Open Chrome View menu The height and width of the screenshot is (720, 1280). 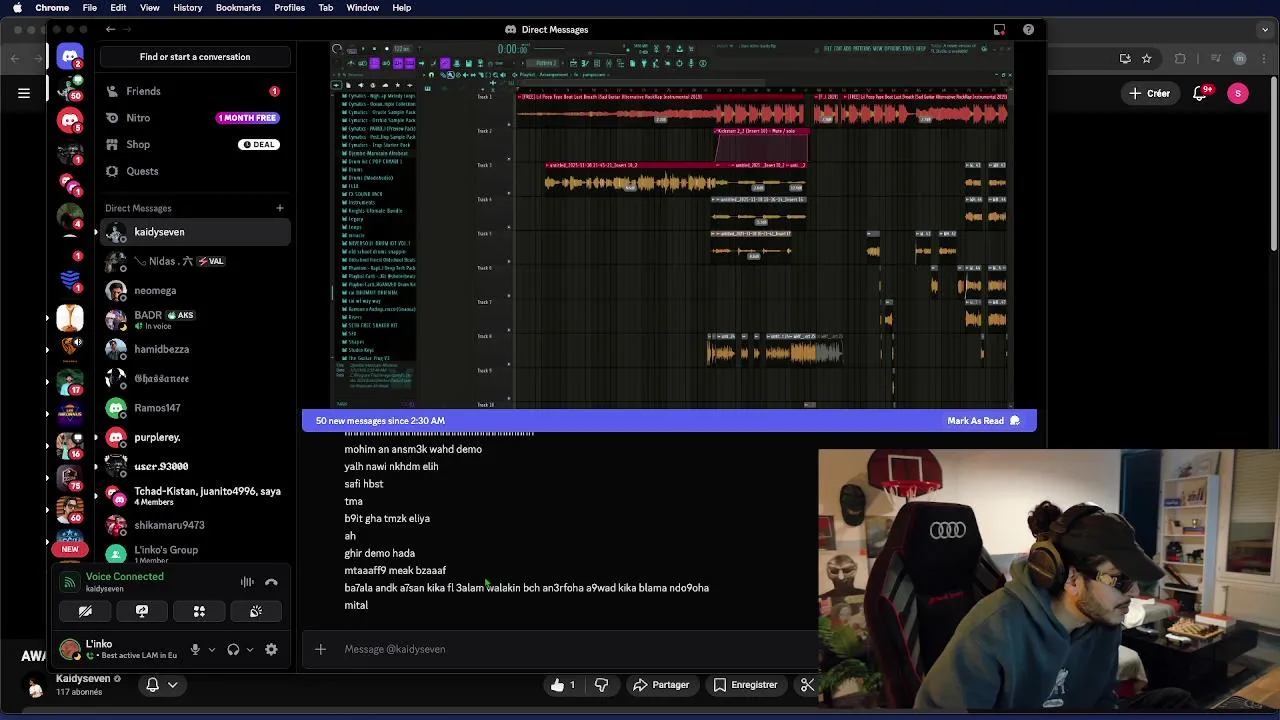pyautogui.click(x=149, y=8)
